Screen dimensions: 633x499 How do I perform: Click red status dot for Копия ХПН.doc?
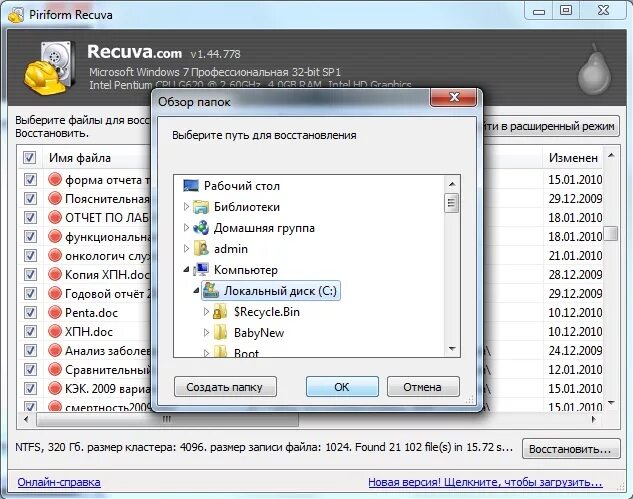tap(54, 274)
